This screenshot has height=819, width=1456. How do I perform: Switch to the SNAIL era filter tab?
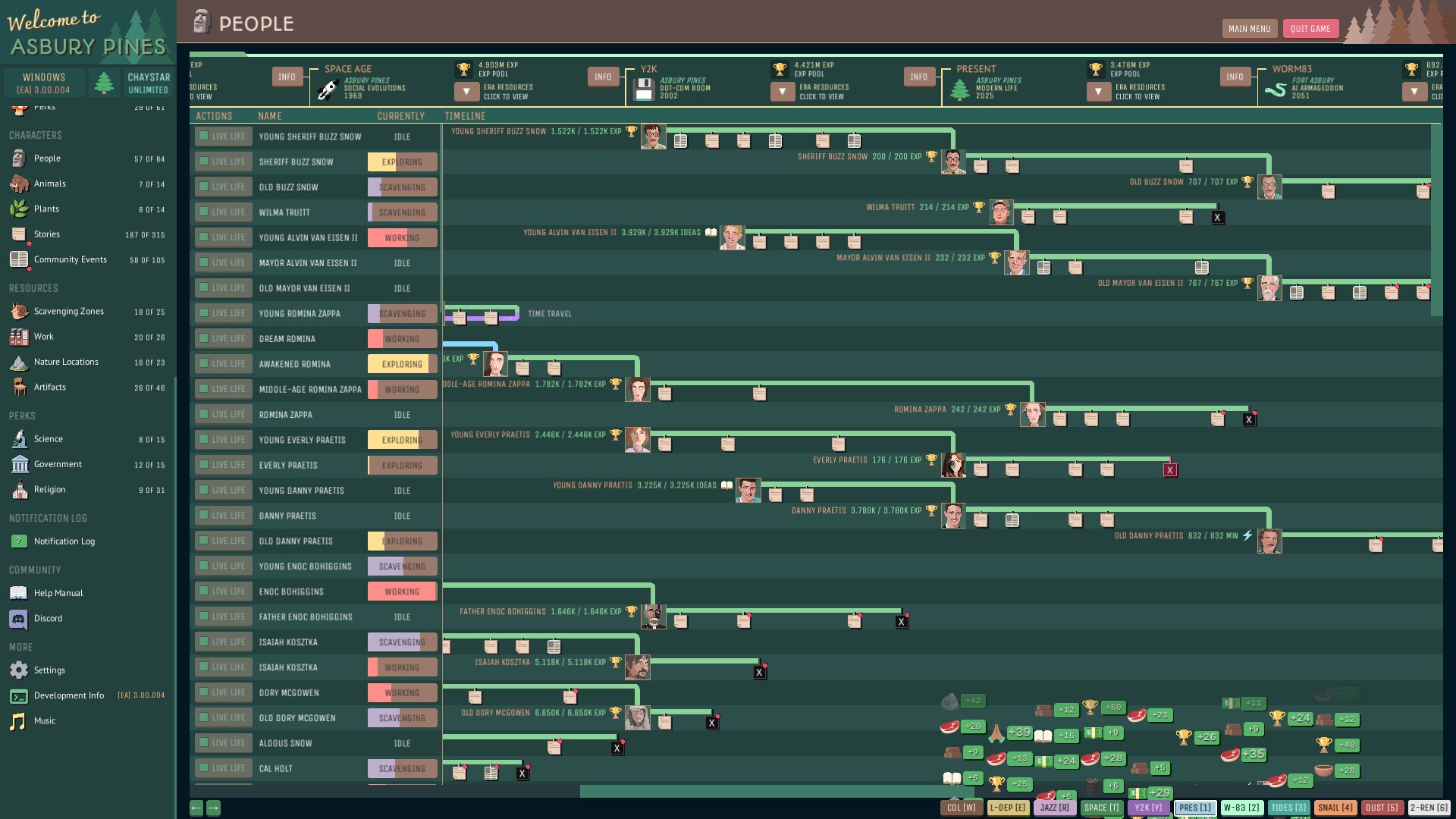1334,808
